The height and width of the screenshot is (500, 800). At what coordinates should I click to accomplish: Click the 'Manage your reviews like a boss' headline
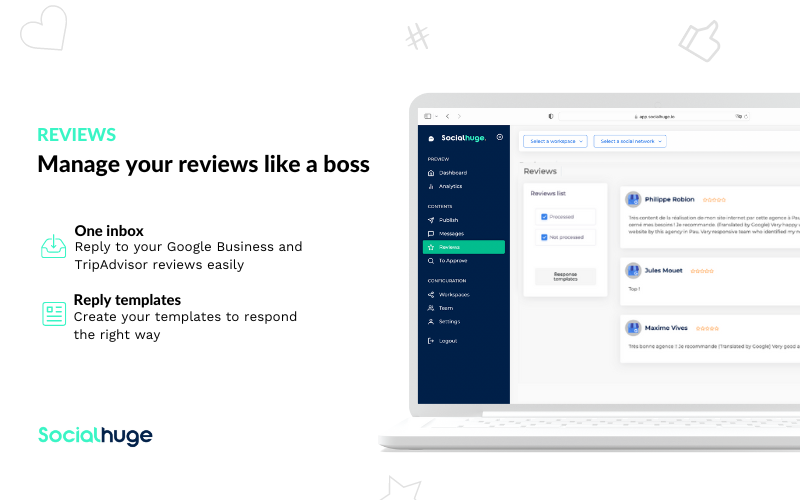[x=204, y=164]
